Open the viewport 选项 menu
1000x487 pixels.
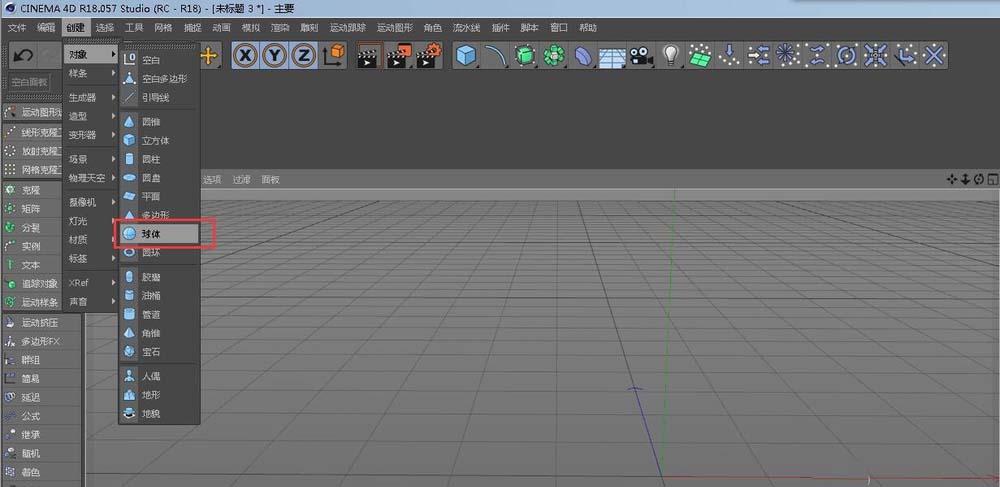[212, 180]
